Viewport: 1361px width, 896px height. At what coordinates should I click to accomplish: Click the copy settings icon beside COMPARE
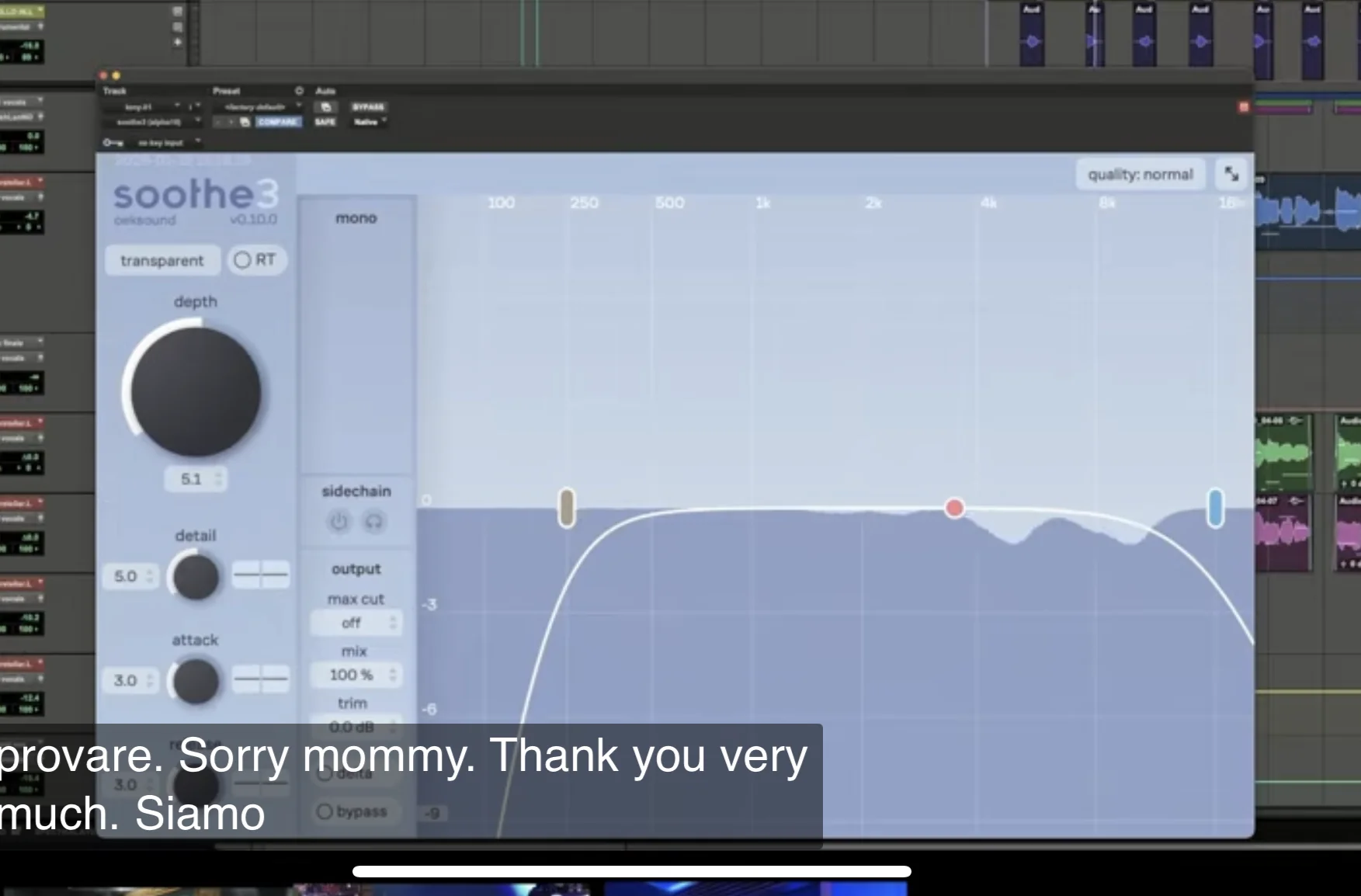tap(245, 122)
